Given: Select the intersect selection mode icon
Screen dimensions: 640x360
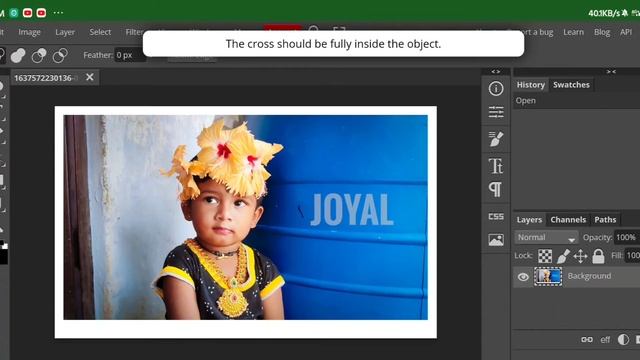Looking at the screenshot, I should [x=60, y=56].
